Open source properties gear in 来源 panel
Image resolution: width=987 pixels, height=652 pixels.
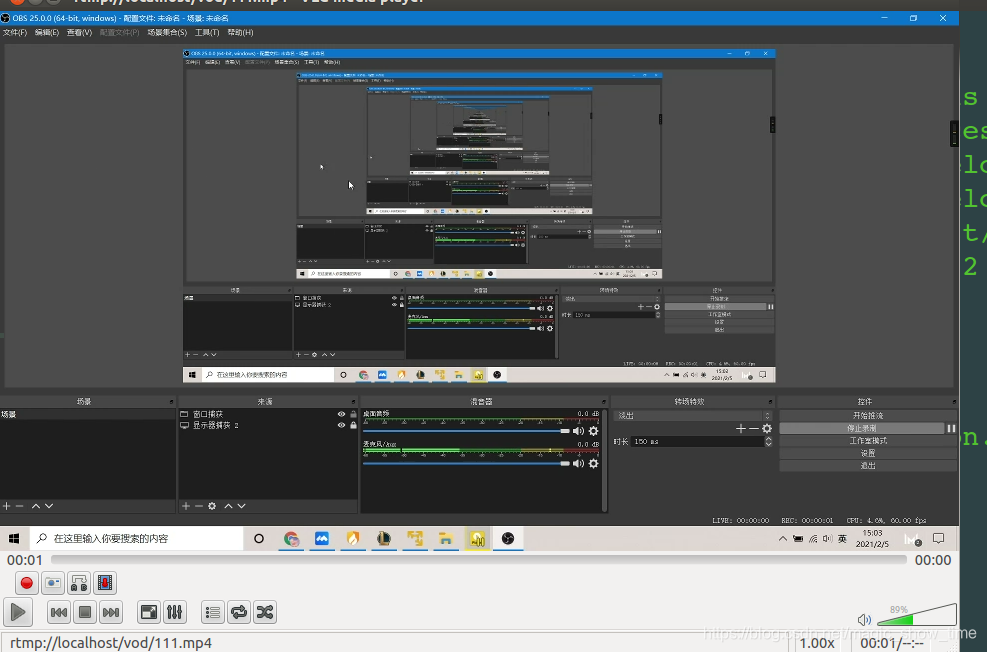click(212, 506)
